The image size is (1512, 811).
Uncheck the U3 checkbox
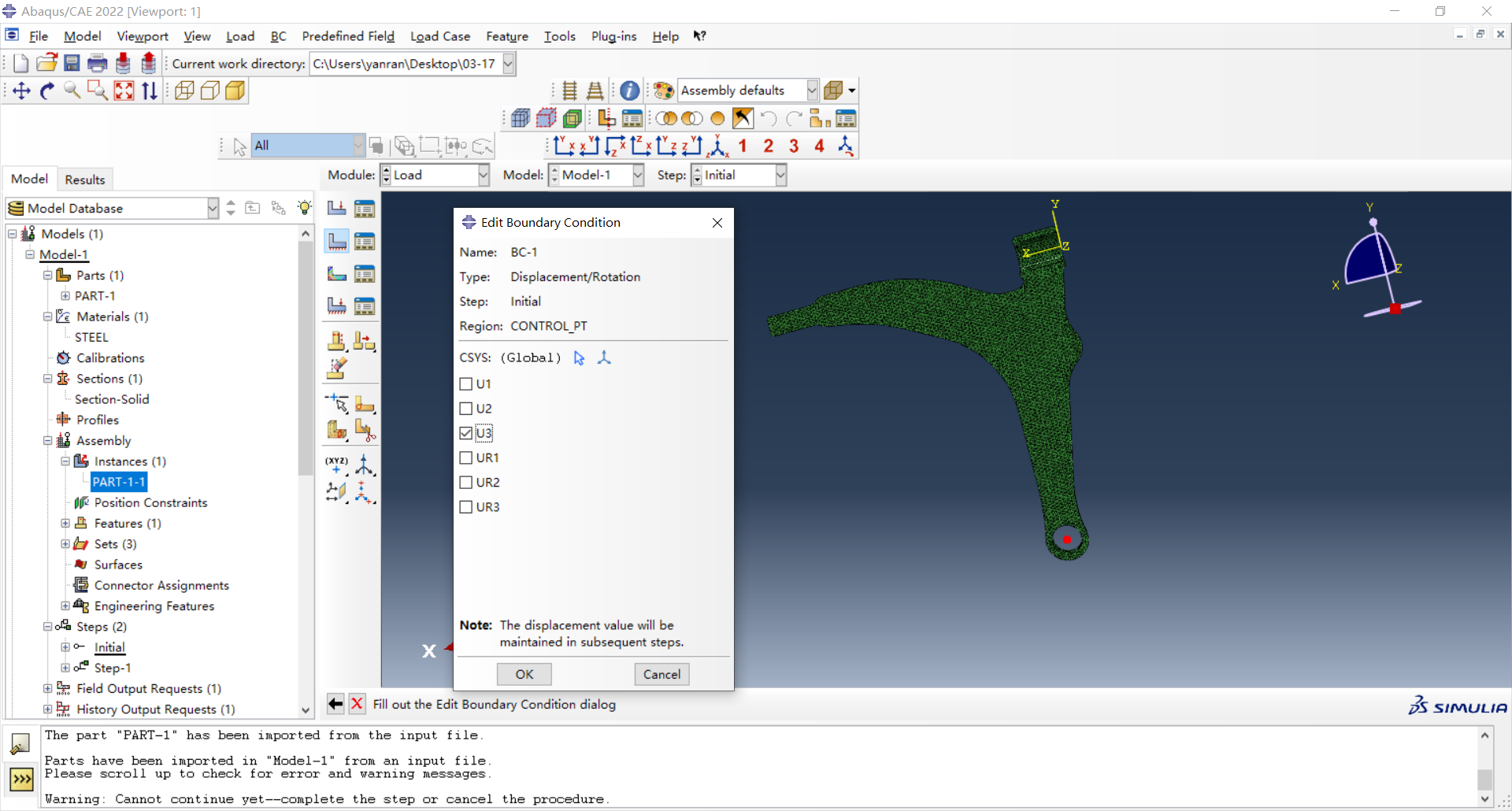tap(466, 433)
